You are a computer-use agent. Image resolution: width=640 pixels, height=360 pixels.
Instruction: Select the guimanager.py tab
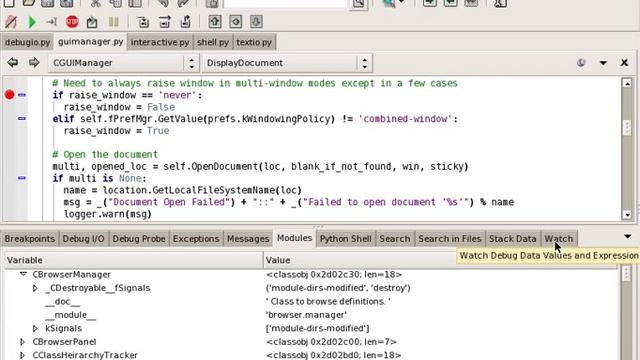[90, 42]
